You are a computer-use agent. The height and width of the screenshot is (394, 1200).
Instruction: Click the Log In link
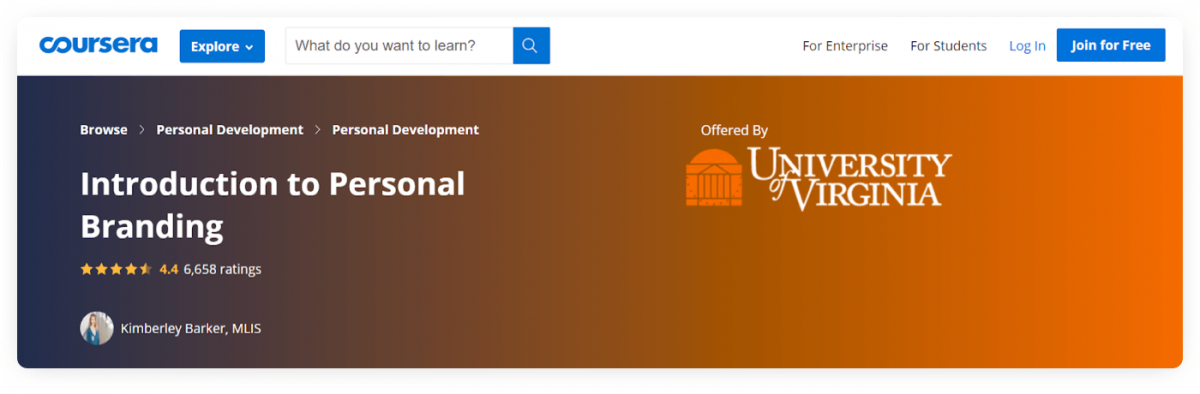click(1027, 46)
